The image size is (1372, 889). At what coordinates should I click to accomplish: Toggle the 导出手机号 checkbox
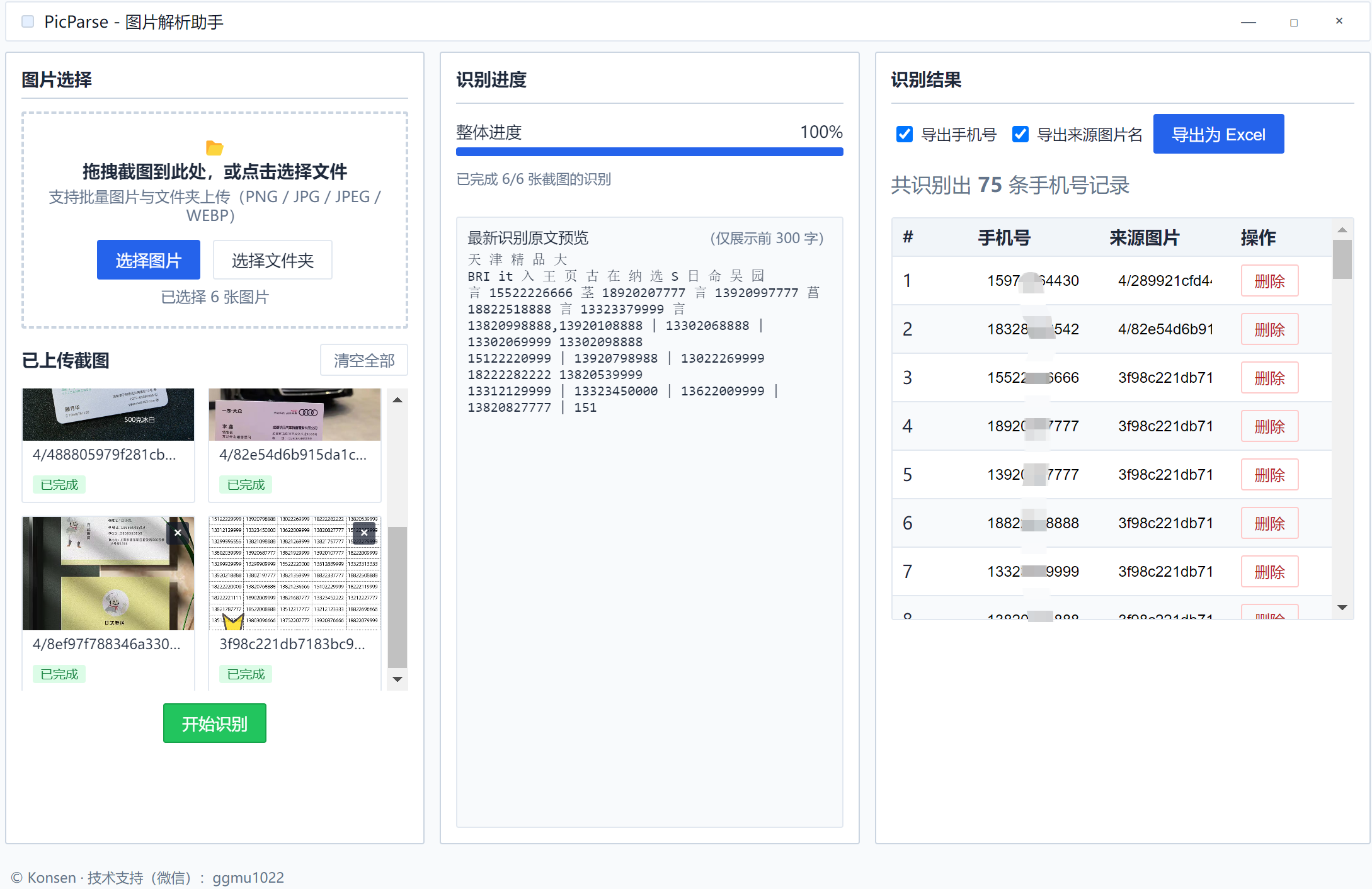pos(905,134)
